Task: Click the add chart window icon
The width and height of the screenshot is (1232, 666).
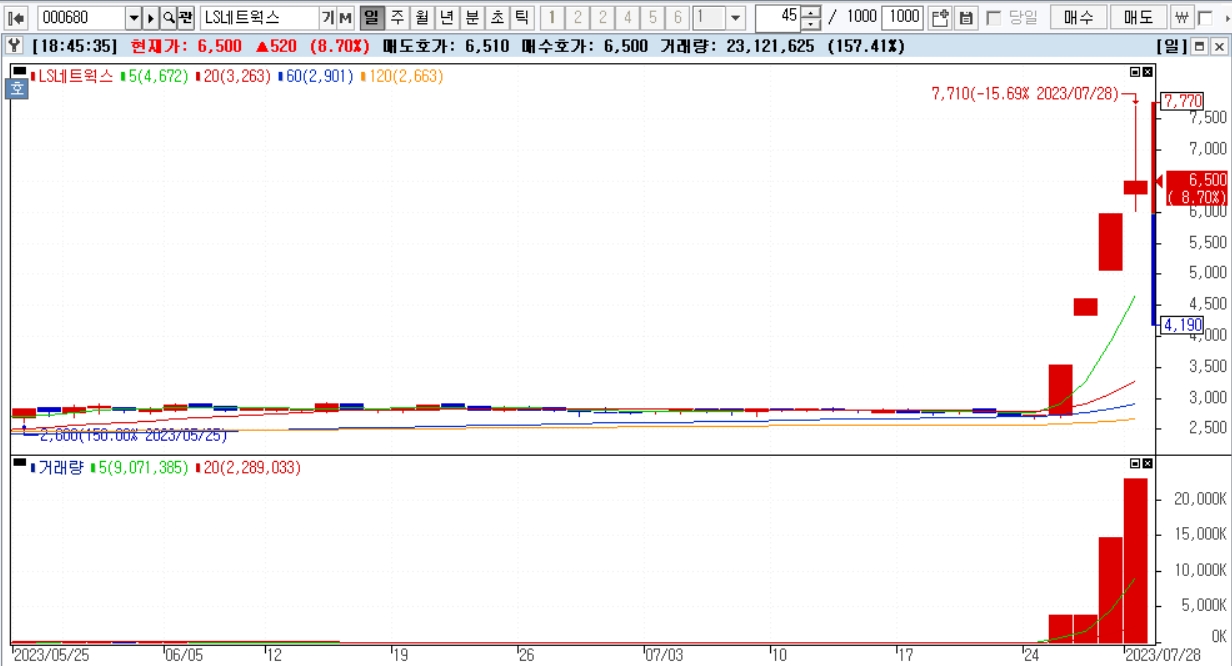Action: 939,17
